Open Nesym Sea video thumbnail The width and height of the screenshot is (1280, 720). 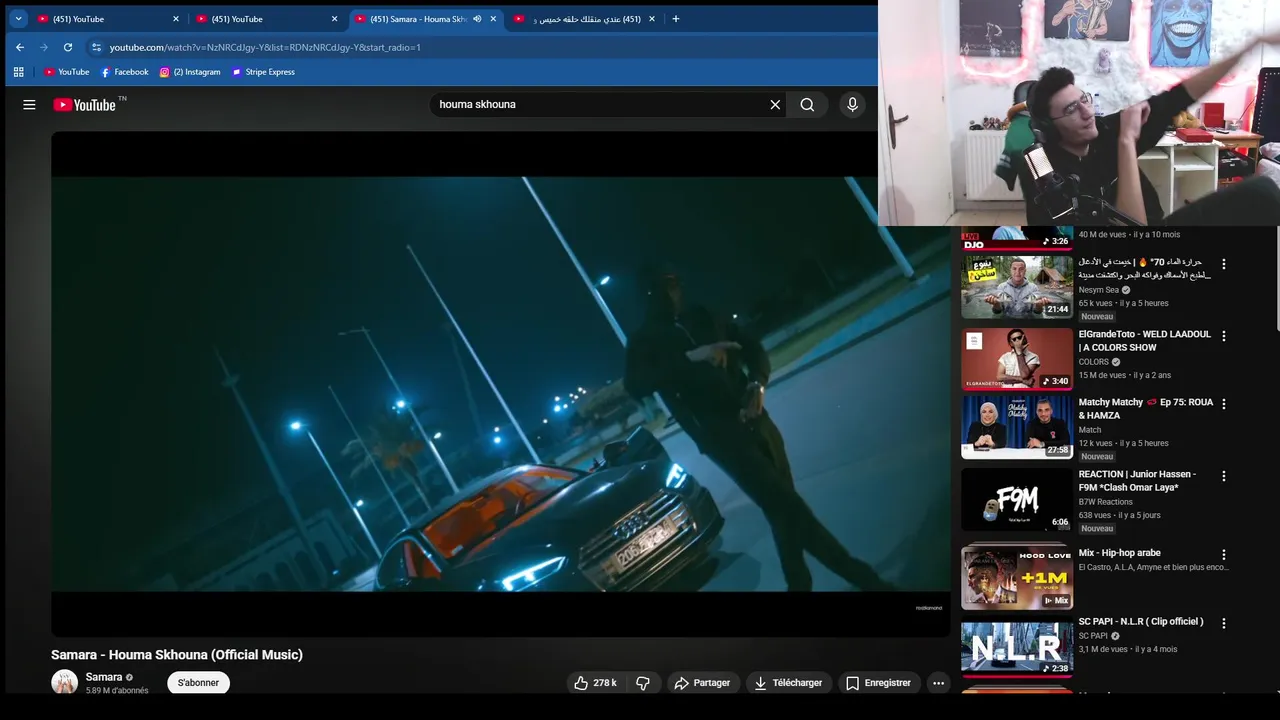[1017, 287]
